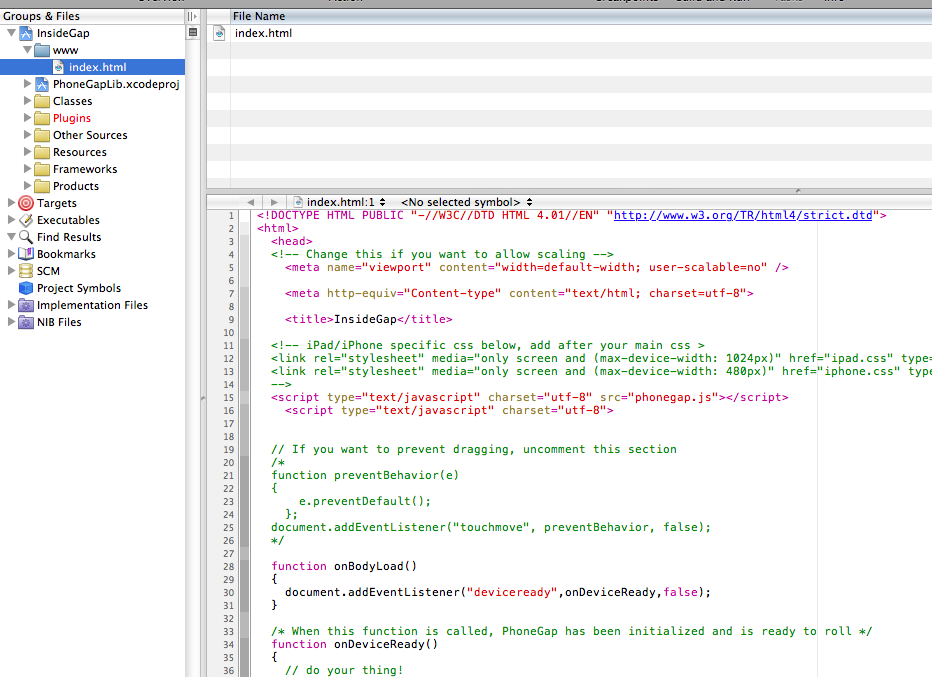Go back in editor history arrow
The width and height of the screenshot is (932, 677).
pyautogui.click(x=250, y=202)
